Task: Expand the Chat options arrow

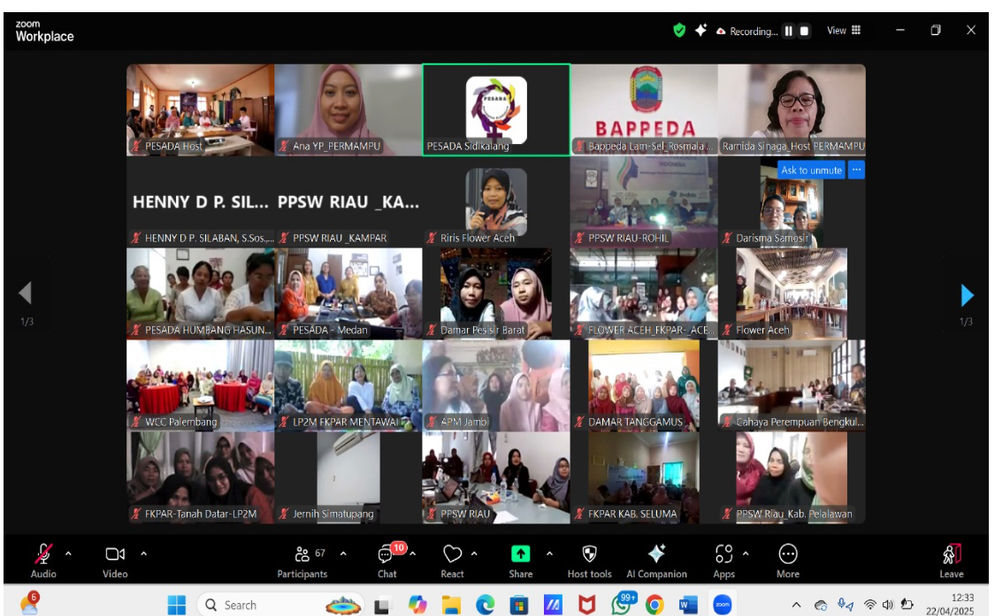Action: click(413, 554)
